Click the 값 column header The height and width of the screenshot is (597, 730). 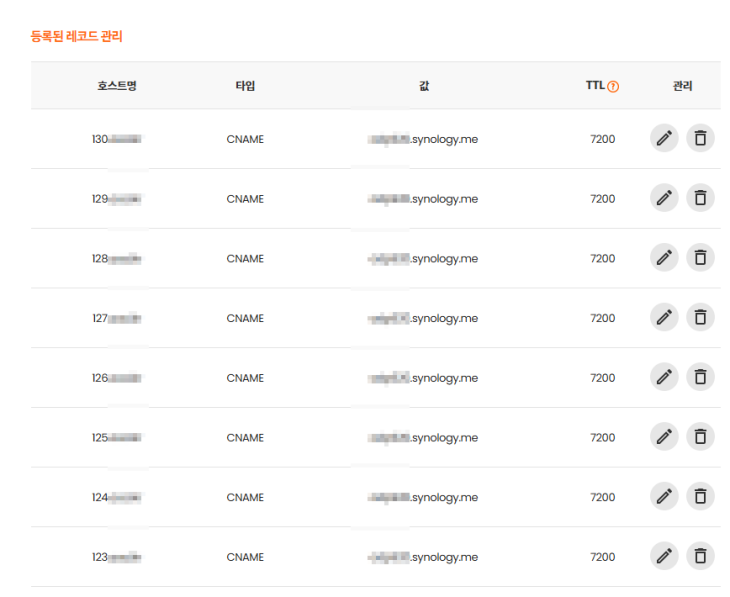click(424, 86)
